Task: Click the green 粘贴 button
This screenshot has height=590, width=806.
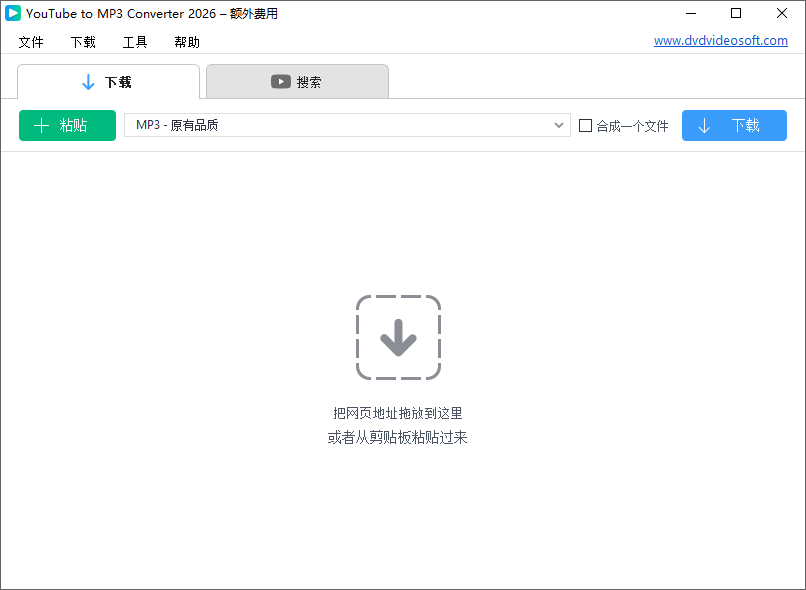Action: (x=67, y=125)
